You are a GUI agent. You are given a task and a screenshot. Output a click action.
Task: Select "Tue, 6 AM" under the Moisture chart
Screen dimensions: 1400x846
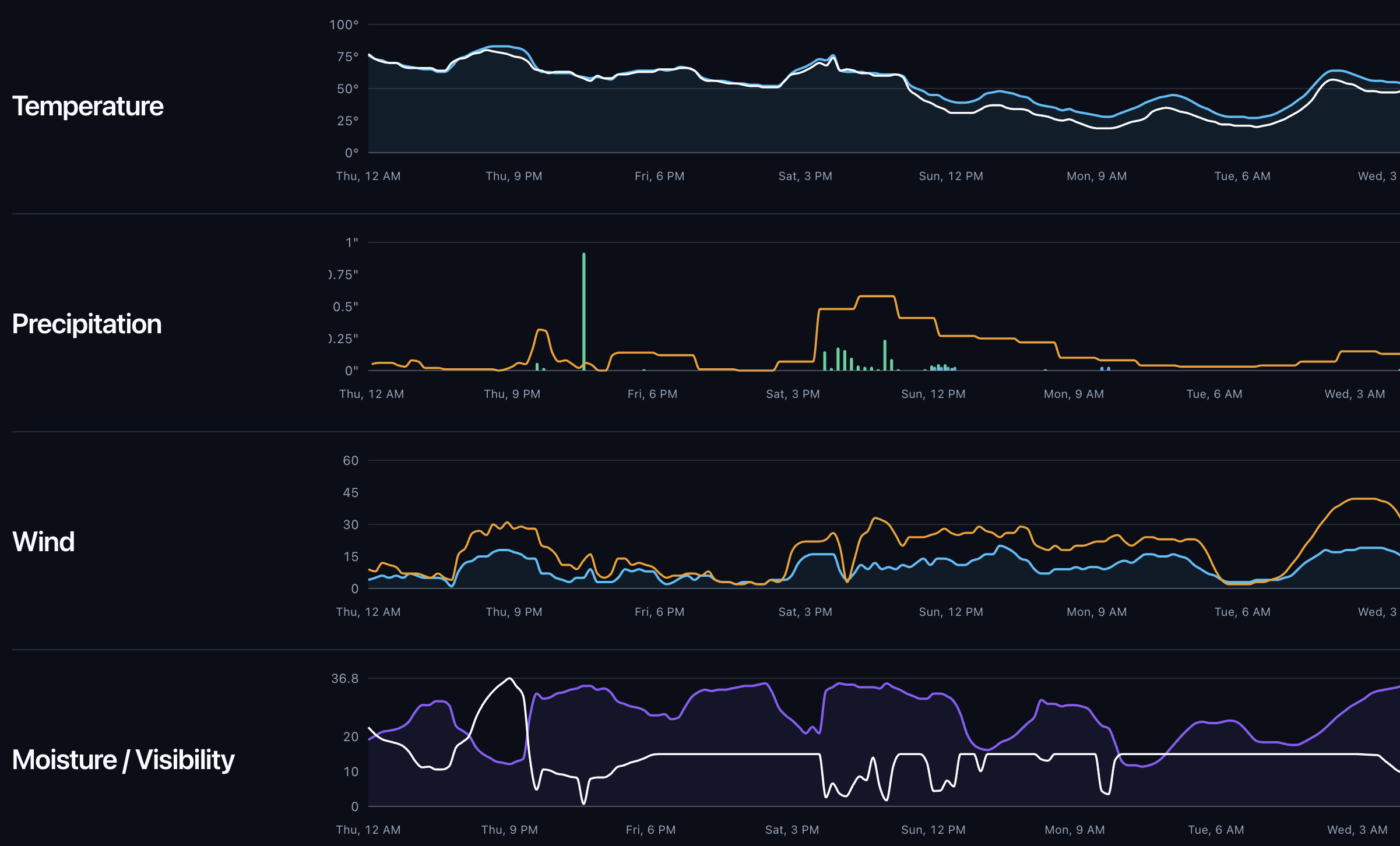tap(1216, 830)
